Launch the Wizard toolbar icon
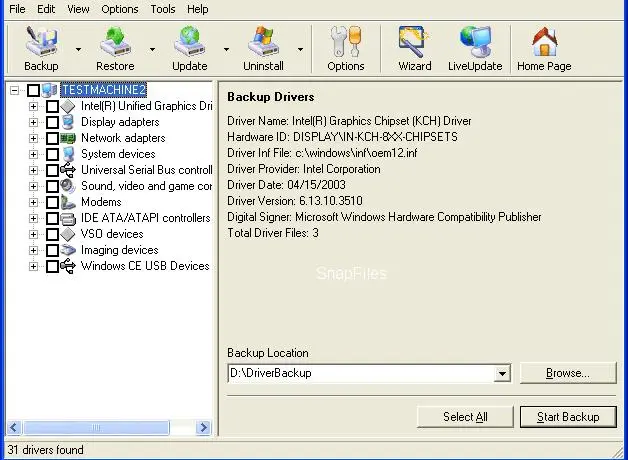Screen dimensions: 628x460 pos(415,41)
